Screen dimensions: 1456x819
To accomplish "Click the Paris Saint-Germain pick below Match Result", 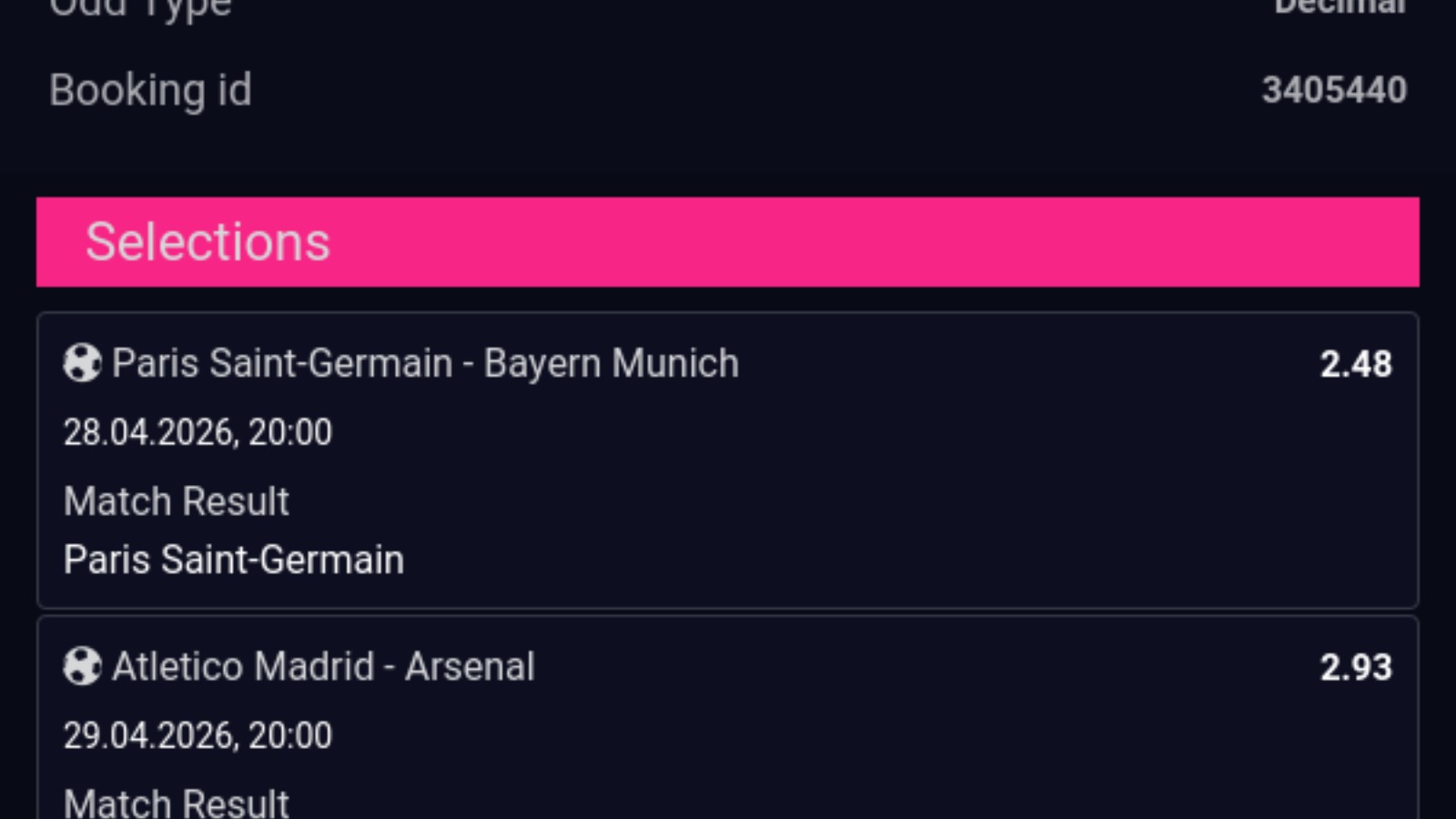I will tap(234, 560).
